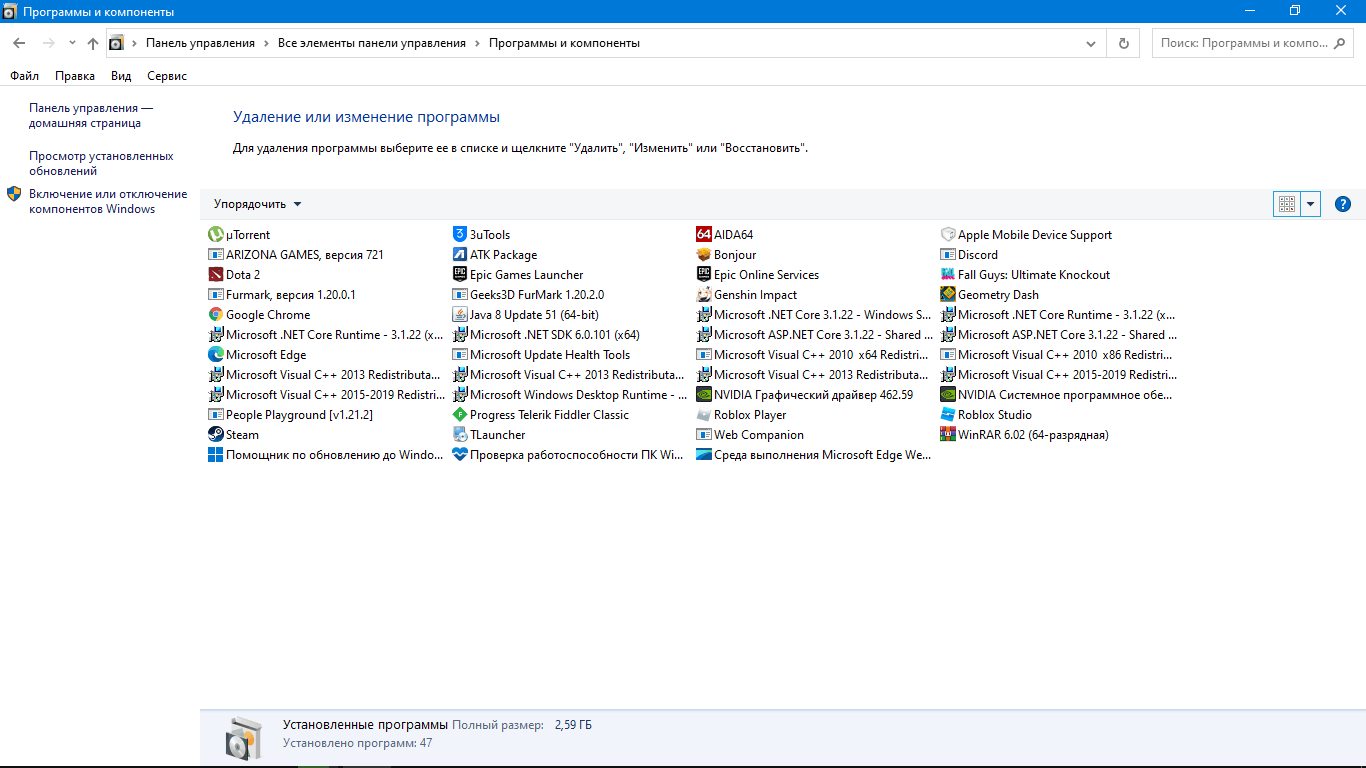Open Просмотр установленных обновлений link
Image resolution: width=1366 pixels, height=768 pixels.
[101, 163]
